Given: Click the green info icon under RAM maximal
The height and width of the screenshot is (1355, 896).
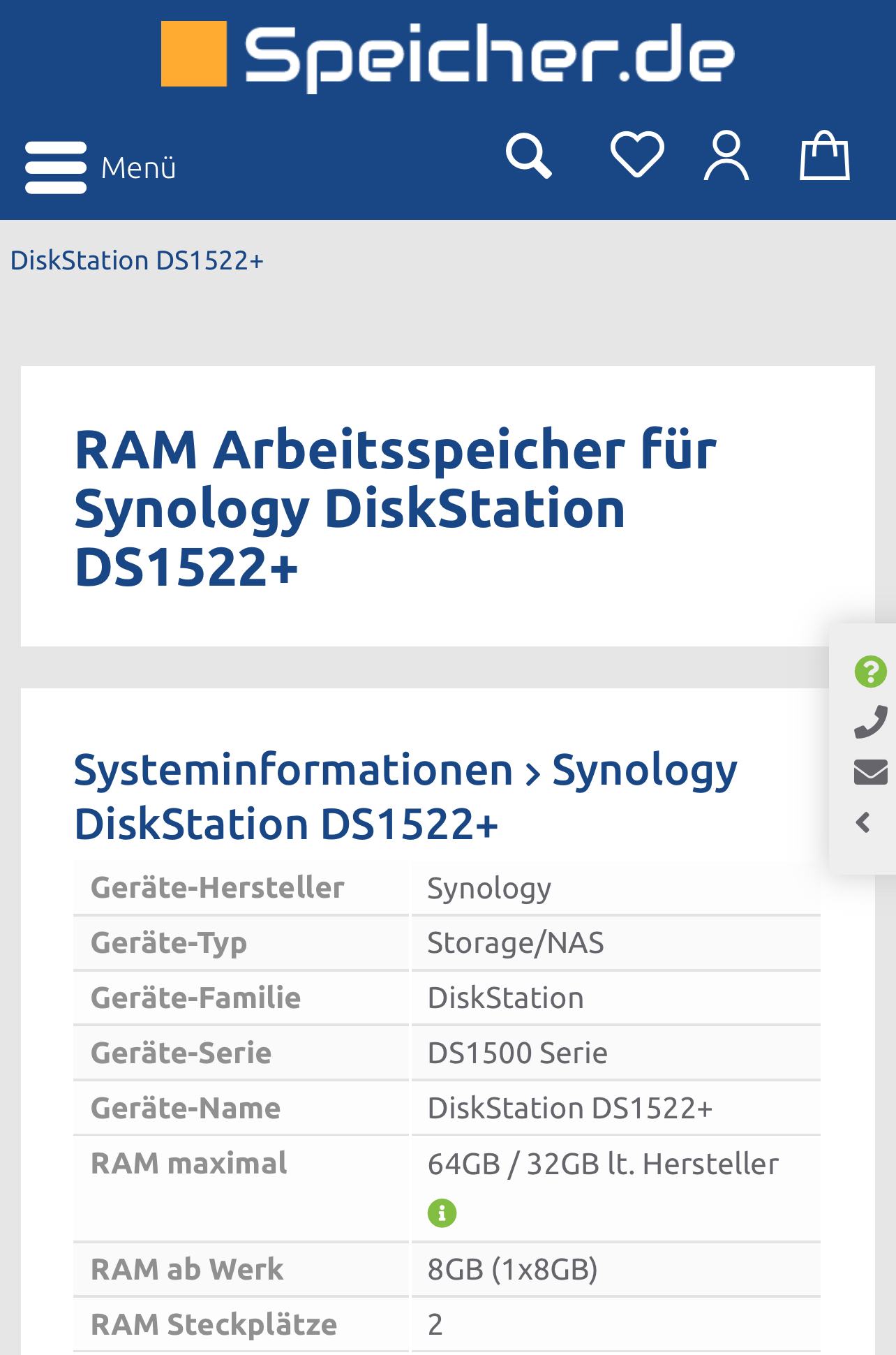Looking at the screenshot, I should coord(442,1213).
